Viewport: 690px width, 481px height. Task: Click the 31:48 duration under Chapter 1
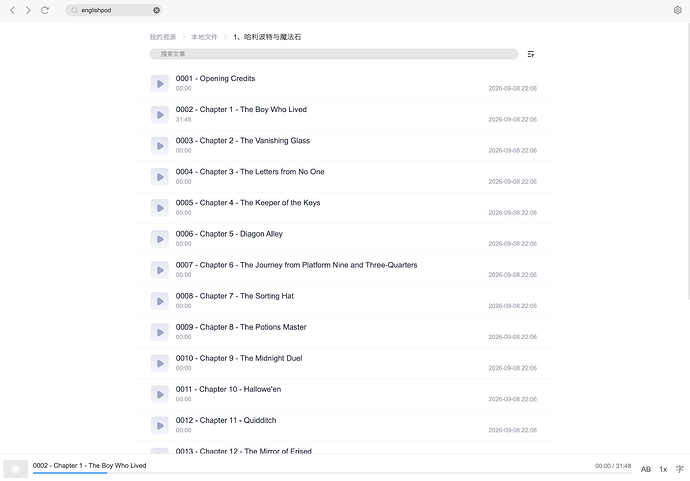pyautogui.click(x=184, y=120)
